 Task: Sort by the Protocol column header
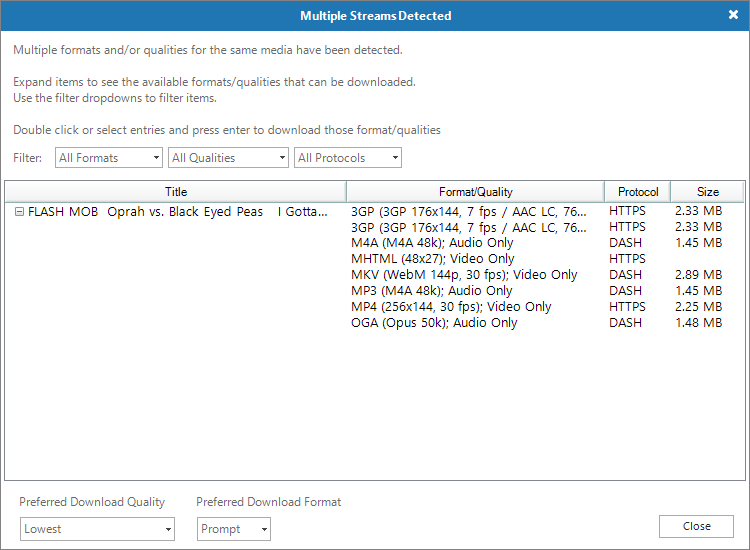[x=638, y=192]
